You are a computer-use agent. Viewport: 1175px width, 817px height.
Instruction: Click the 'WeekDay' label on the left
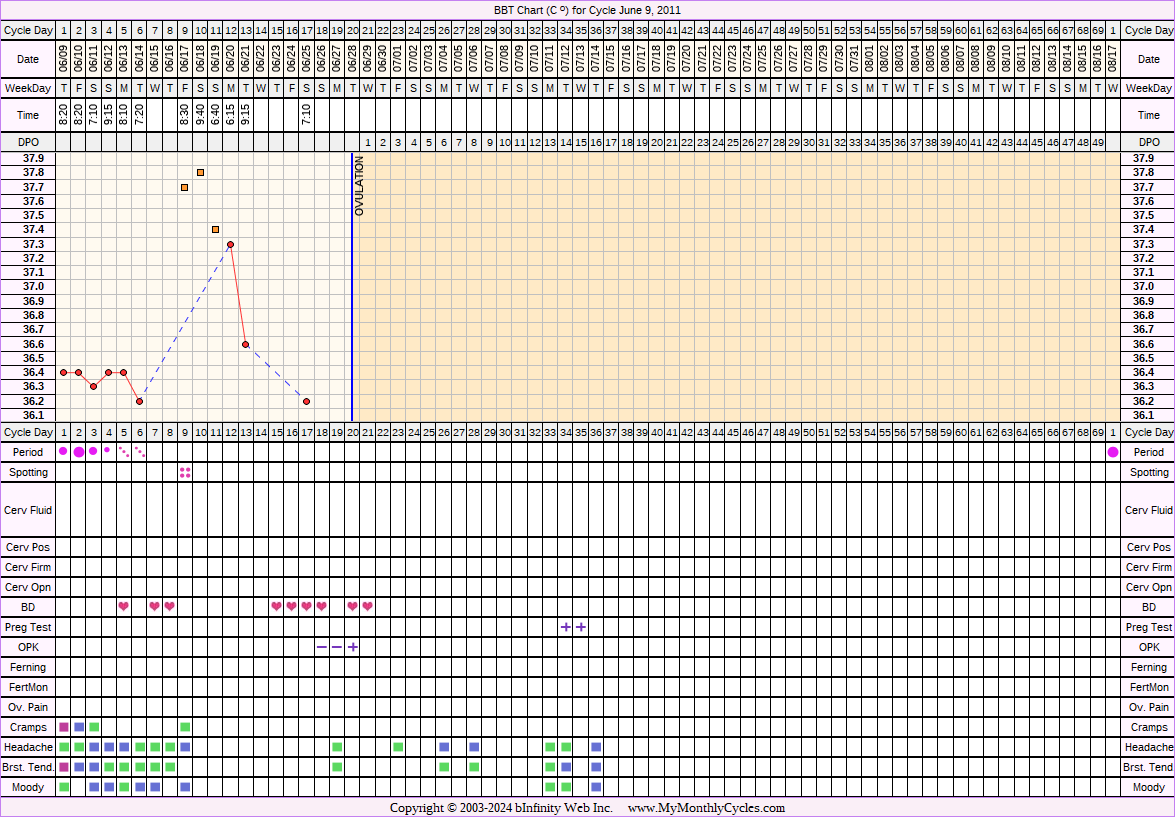pos(28,88)
